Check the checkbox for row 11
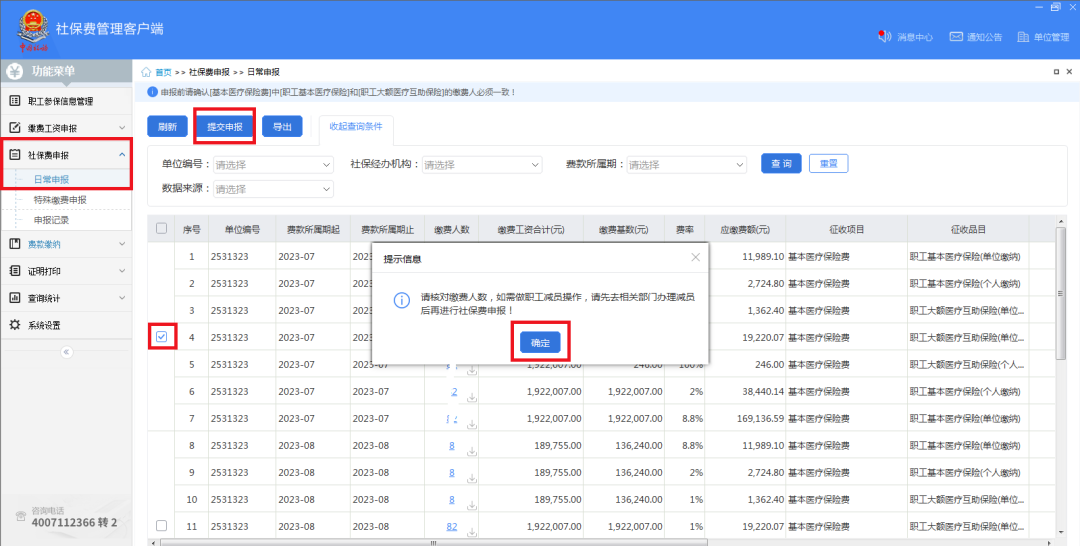 [161, 525]
